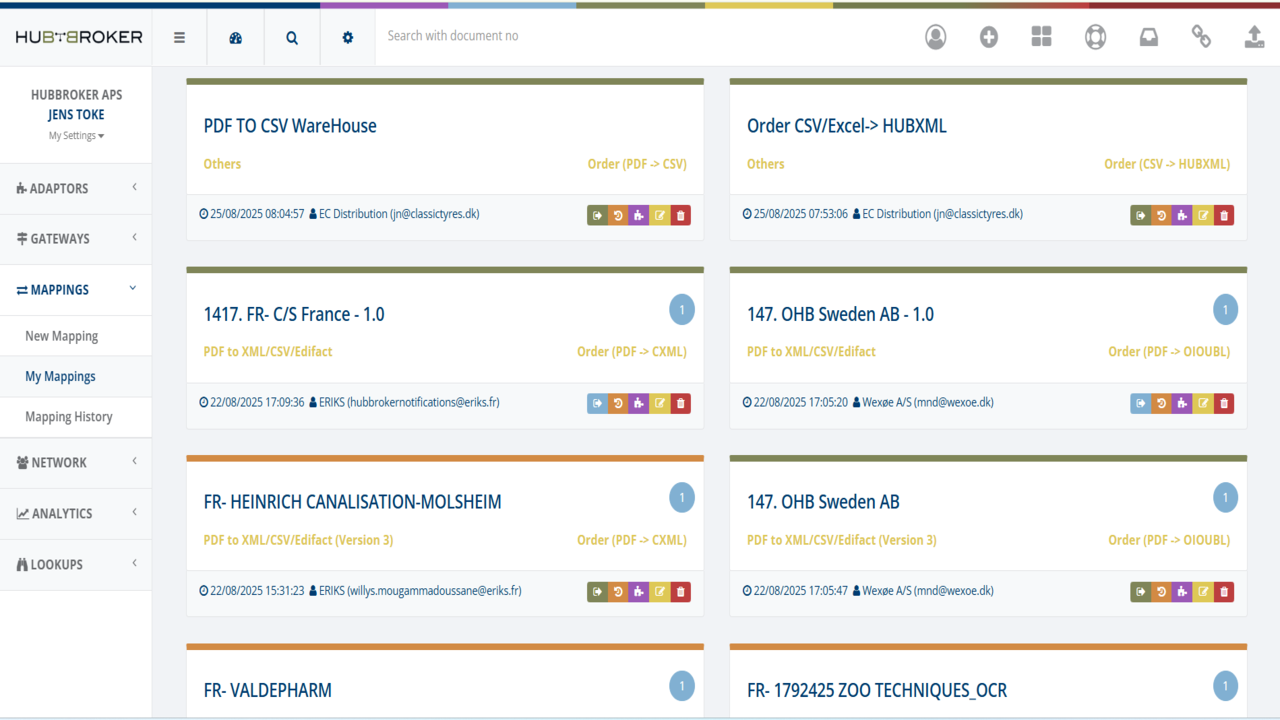Expand the Network sidebar menu
The width and height of the screenshot is (1280, 720).
point(76,463)
